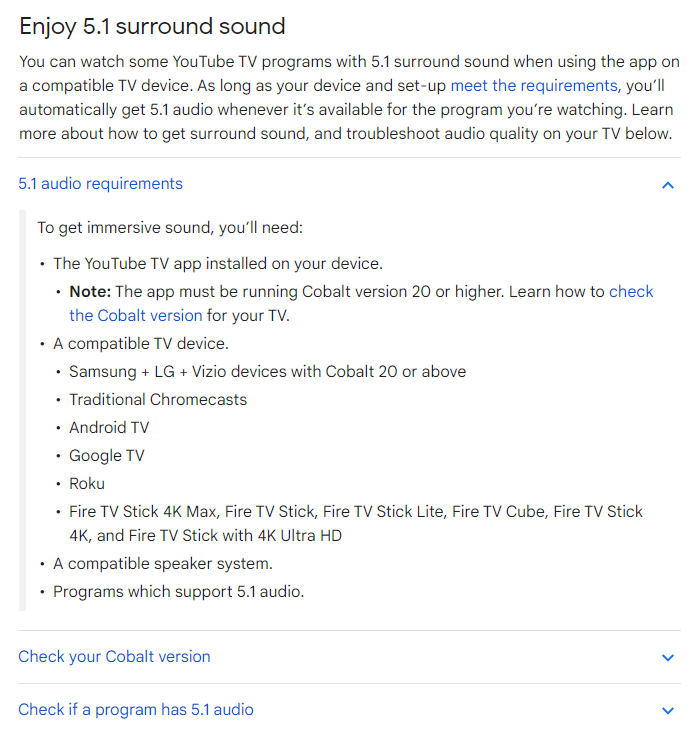This screenshot has width=700, height=735.
Task: Collapse section using the up chevron icon
Action: 668,185
